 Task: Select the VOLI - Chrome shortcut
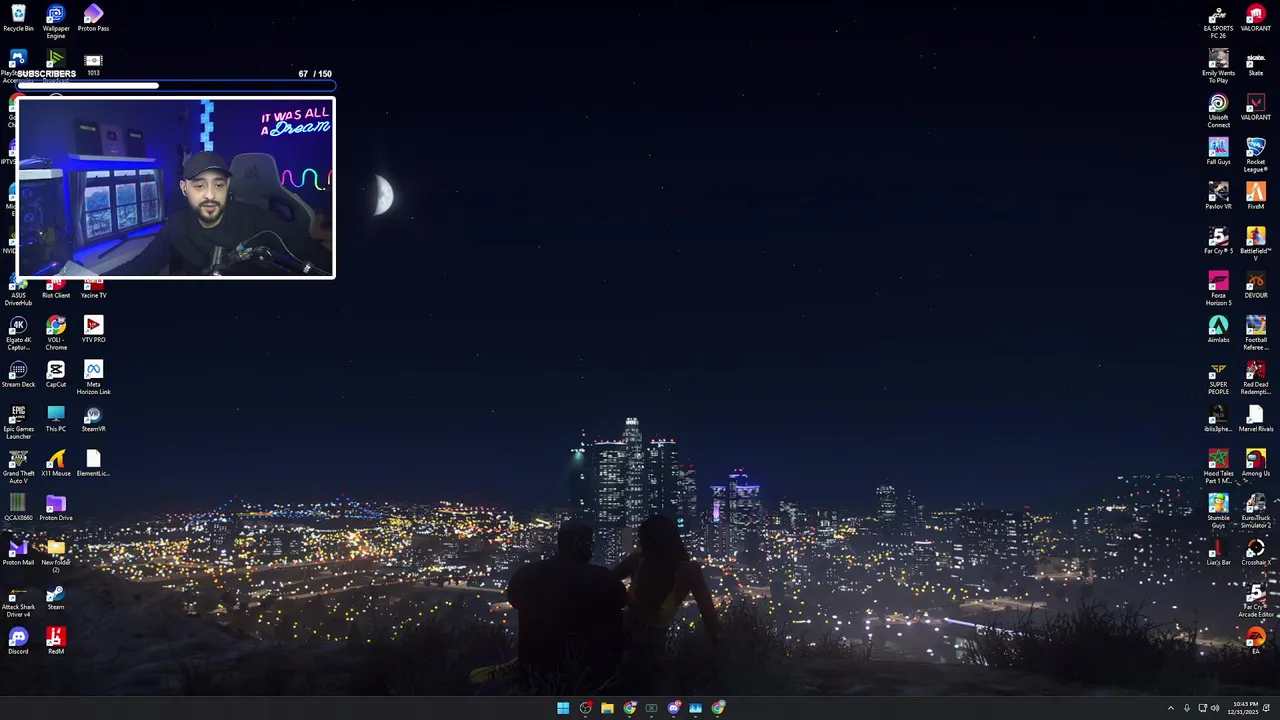56,333
